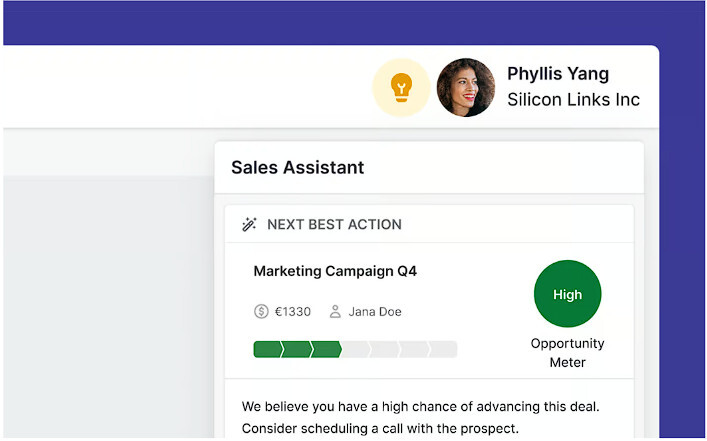Viewport: 707px width, 441px height.
Task: Select the first green pipeline stage
Action: [267, 349]
